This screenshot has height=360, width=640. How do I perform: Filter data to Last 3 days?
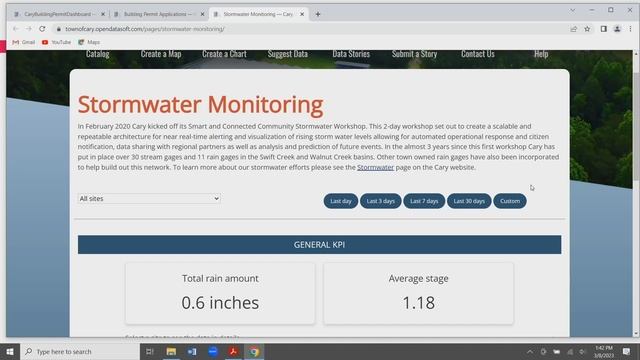click(380, 201)
